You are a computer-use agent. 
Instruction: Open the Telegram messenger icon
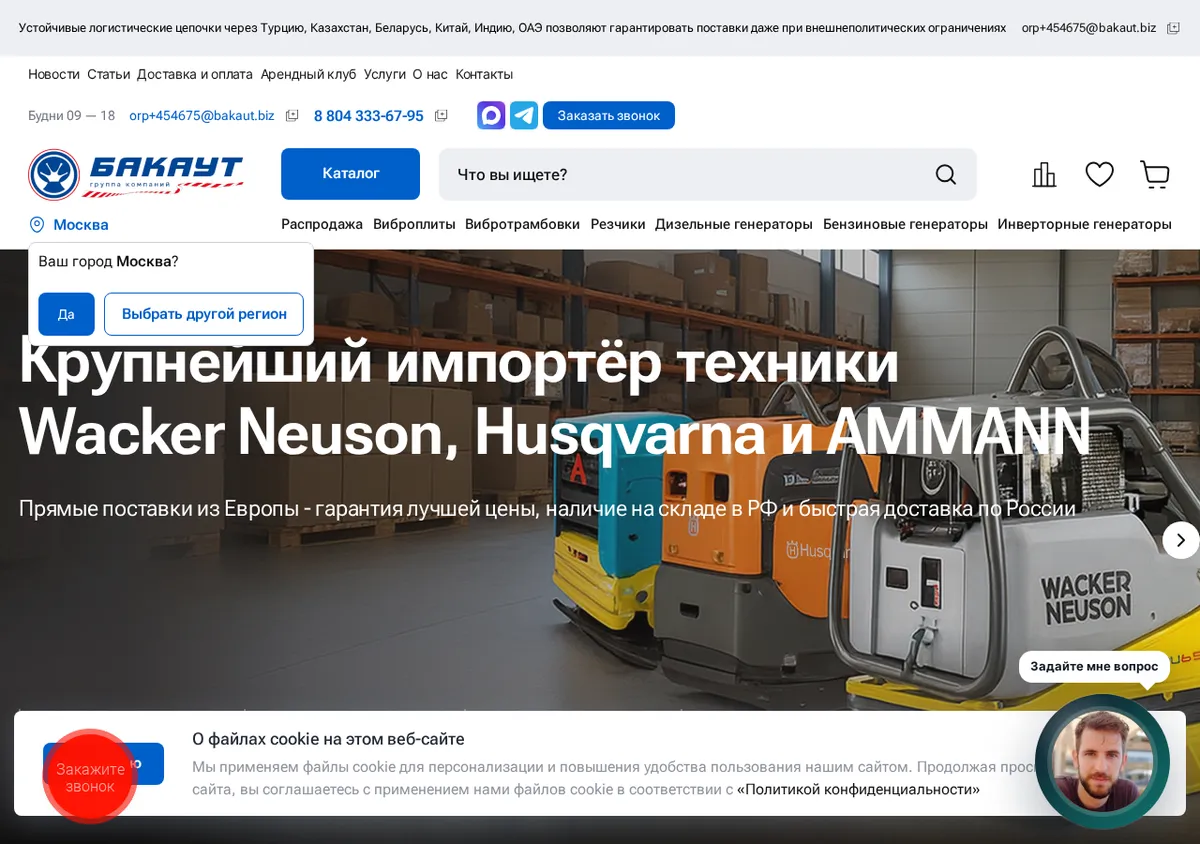point(524,115)
